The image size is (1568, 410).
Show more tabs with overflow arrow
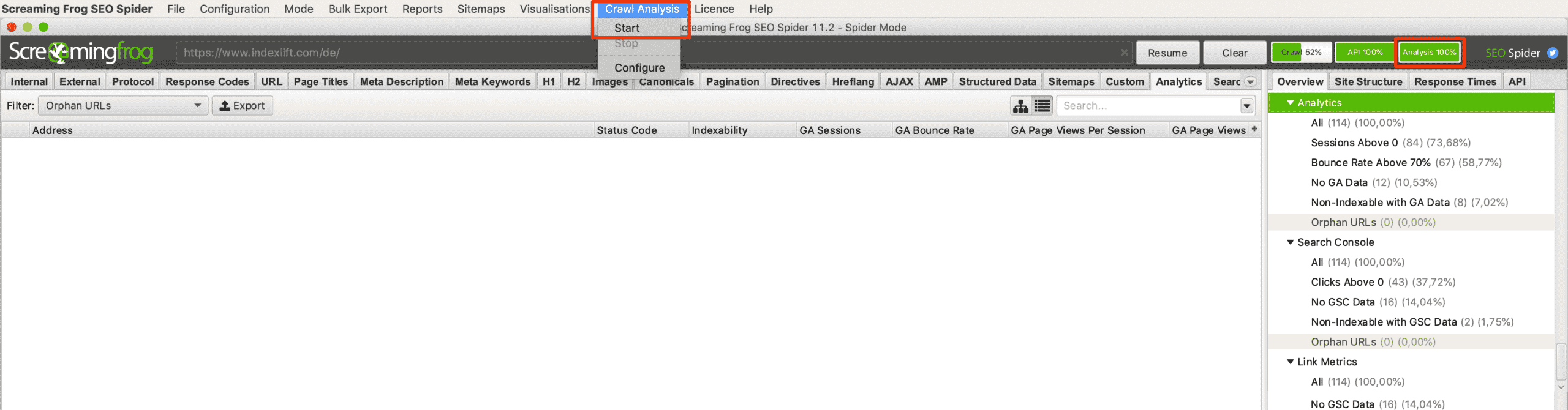pyautogui.click(x=1251, y=82)
